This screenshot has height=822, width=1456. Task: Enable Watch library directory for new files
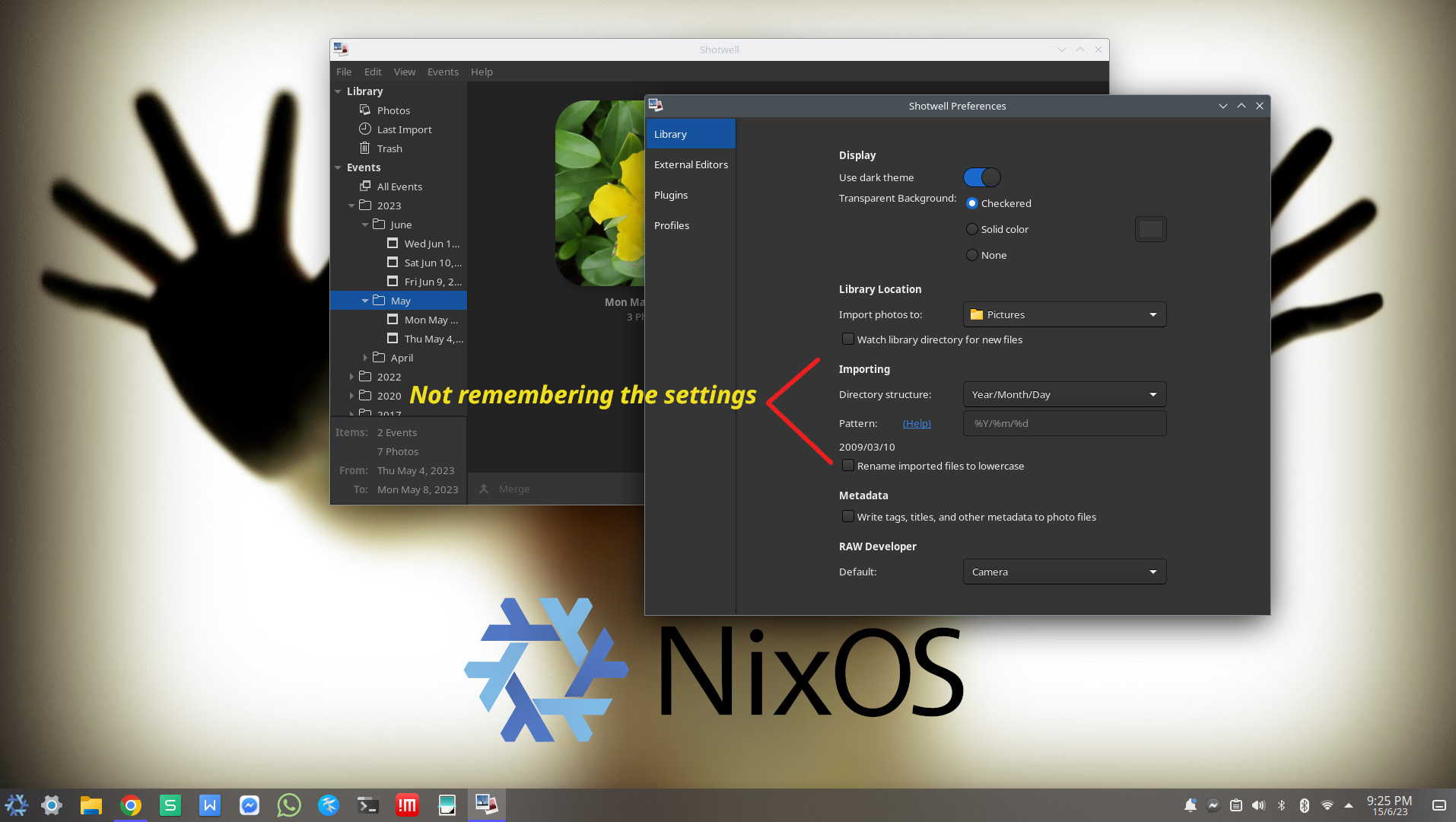click(x=847, y=339)
